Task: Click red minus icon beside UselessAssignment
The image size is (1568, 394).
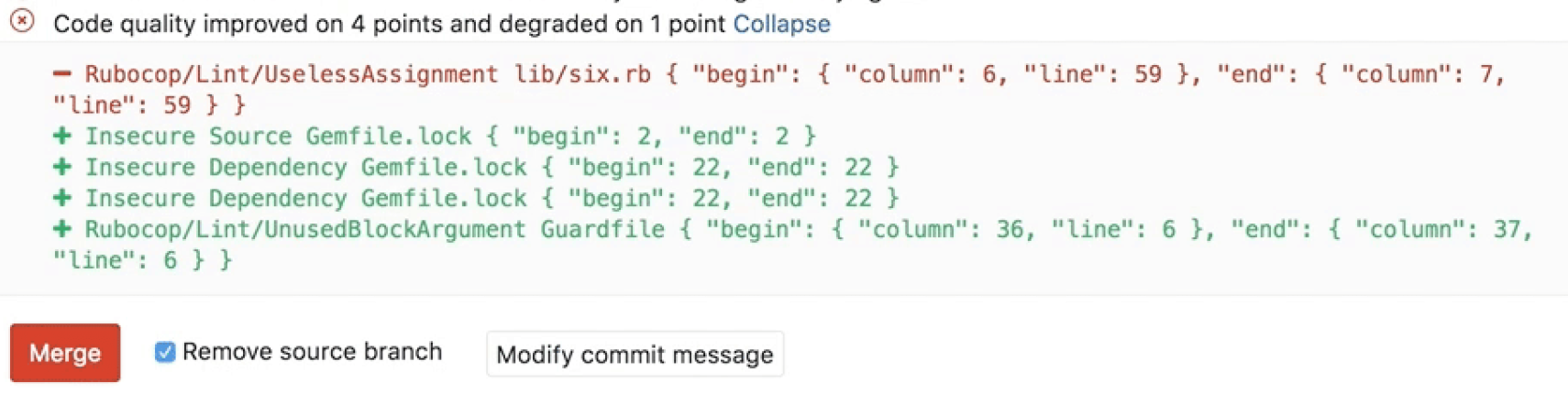Action: (x=62, y=73)
